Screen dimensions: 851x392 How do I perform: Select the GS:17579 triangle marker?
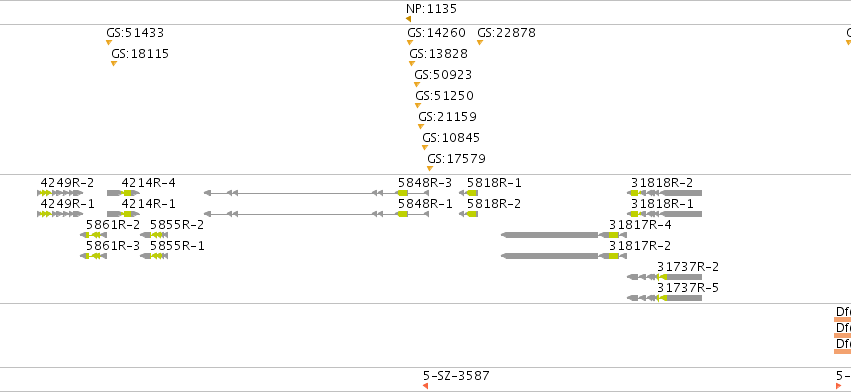point(430,169)
